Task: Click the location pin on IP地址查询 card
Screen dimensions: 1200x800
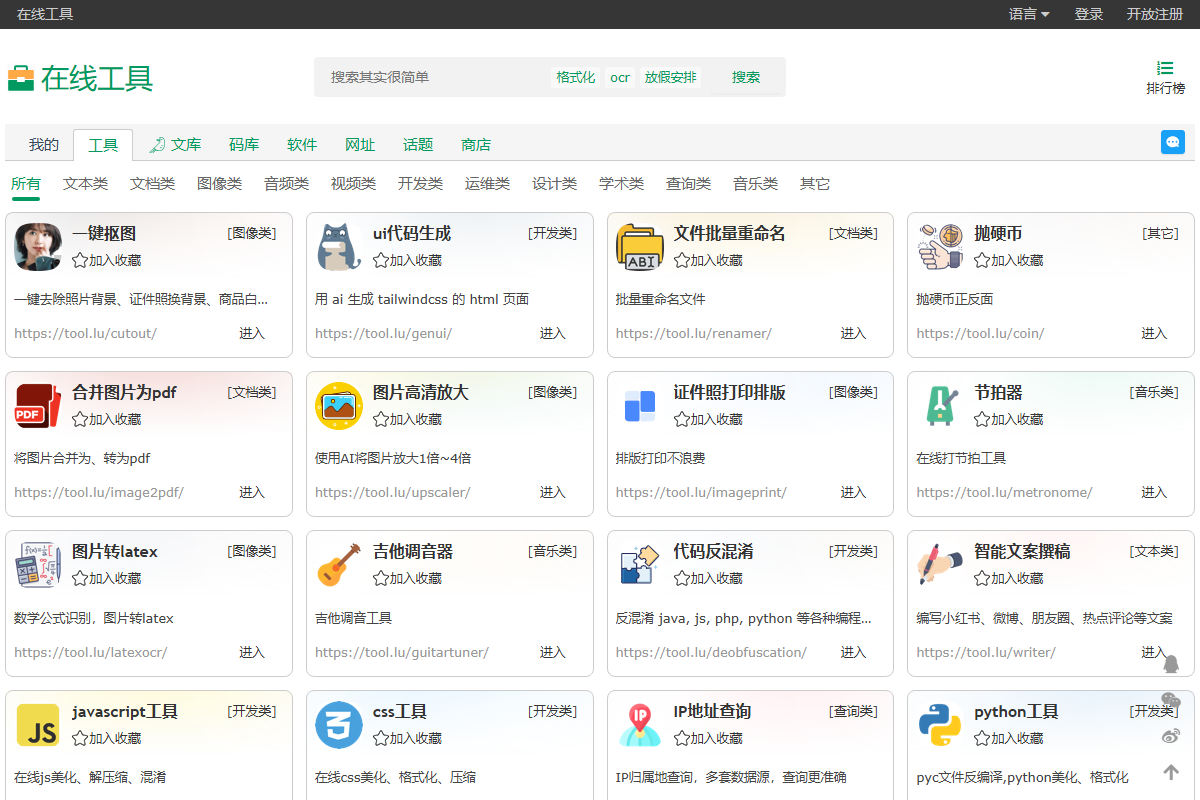Action: tap(638, 725)
